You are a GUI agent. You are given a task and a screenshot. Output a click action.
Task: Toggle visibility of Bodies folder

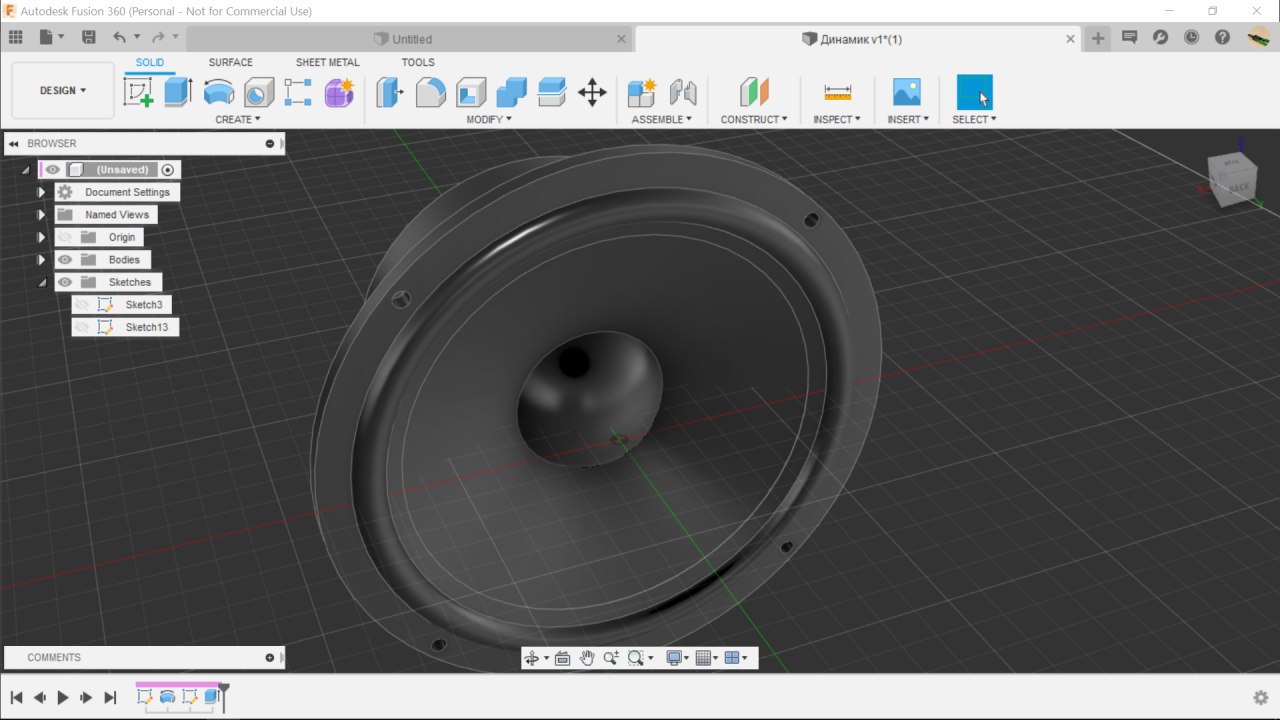65,260
